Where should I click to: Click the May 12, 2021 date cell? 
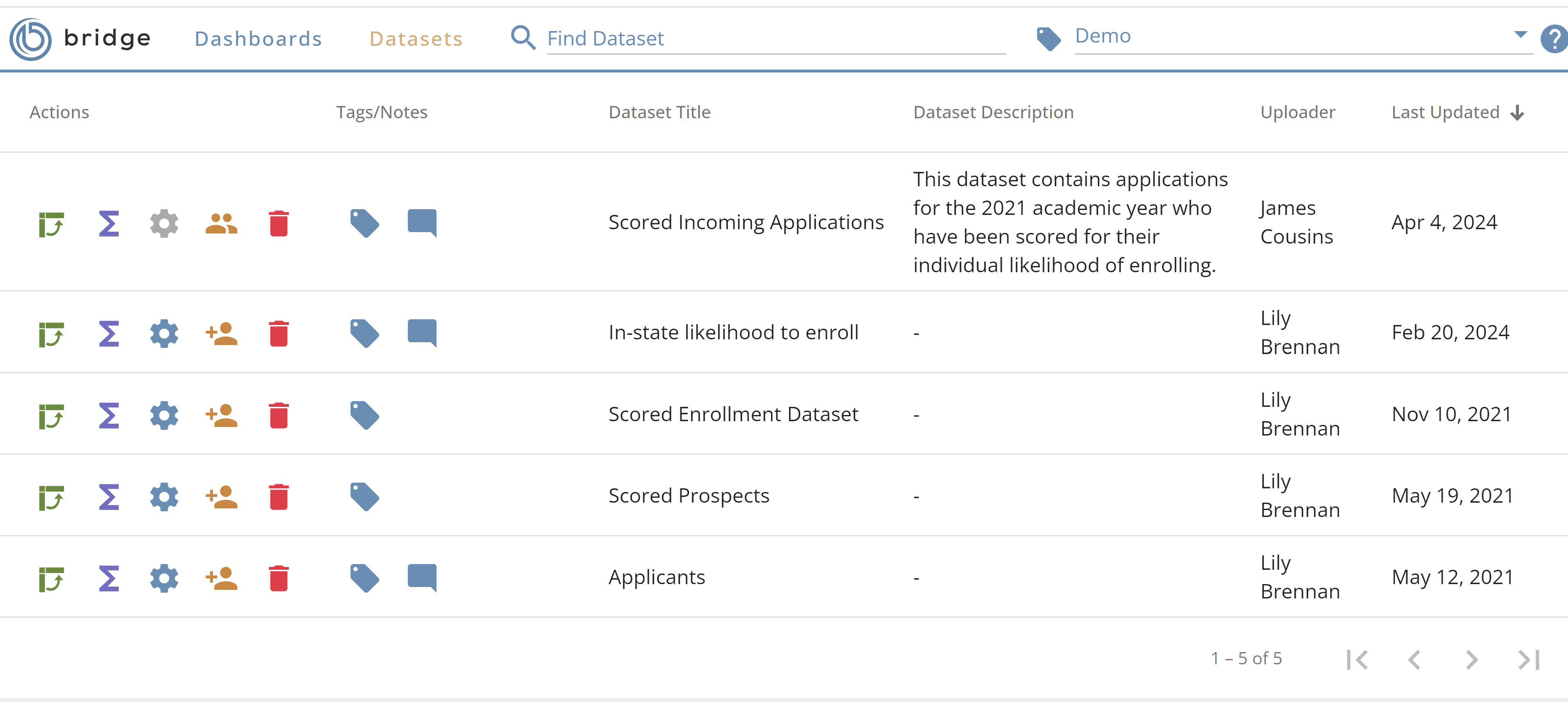coord(1453,578)
